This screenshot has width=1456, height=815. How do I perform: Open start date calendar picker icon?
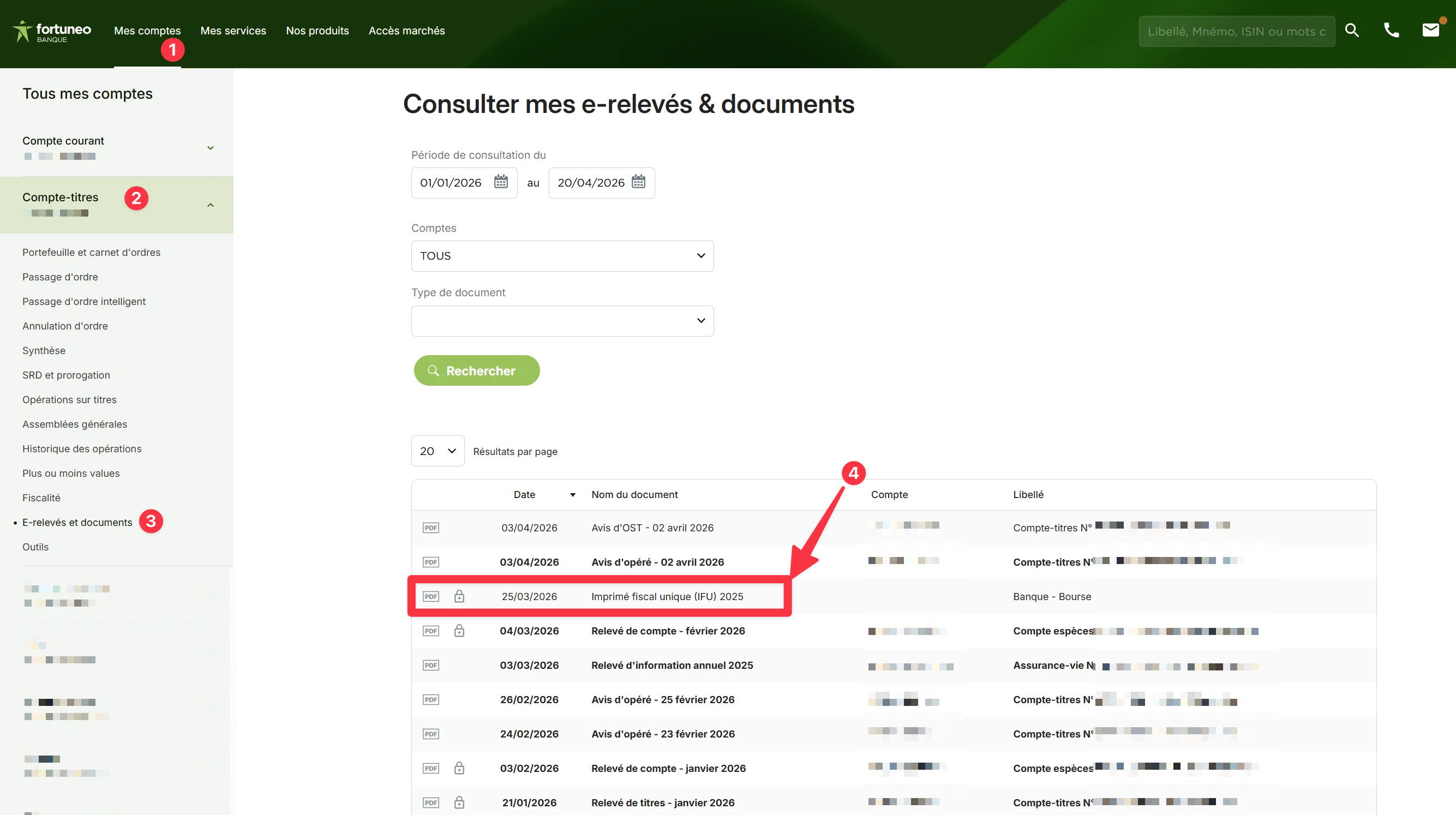coord(501,182)
